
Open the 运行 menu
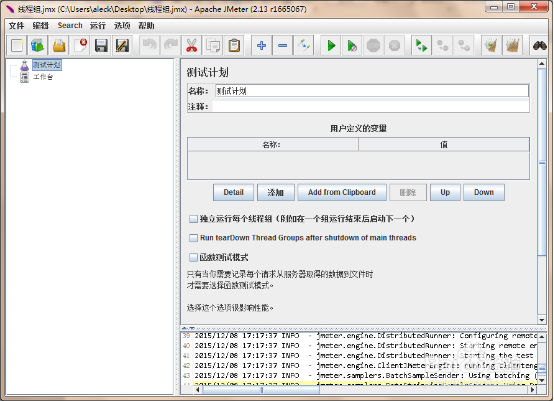click(x=98, y=25)
